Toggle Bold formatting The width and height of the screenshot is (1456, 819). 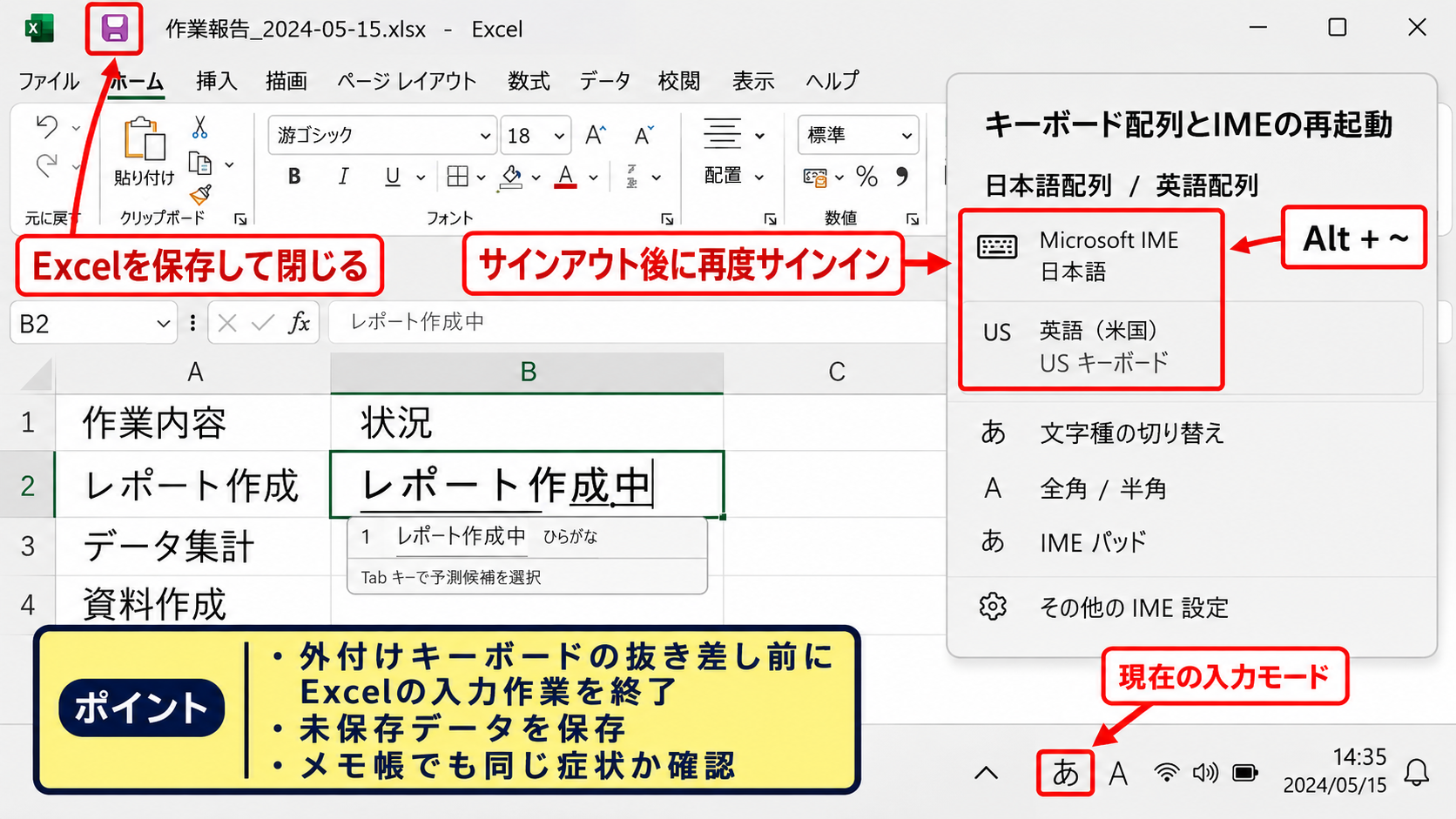tap(294, 177)
